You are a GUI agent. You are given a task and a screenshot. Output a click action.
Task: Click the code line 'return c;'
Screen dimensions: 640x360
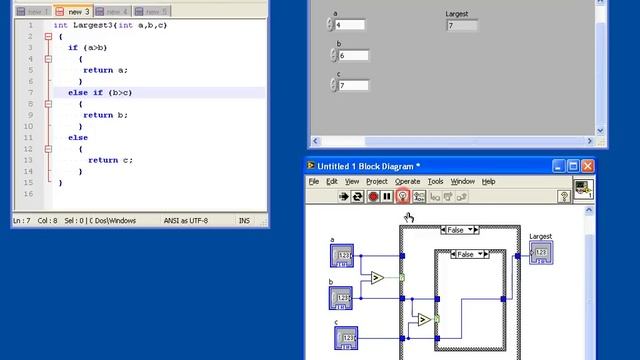tap(110, 160)
